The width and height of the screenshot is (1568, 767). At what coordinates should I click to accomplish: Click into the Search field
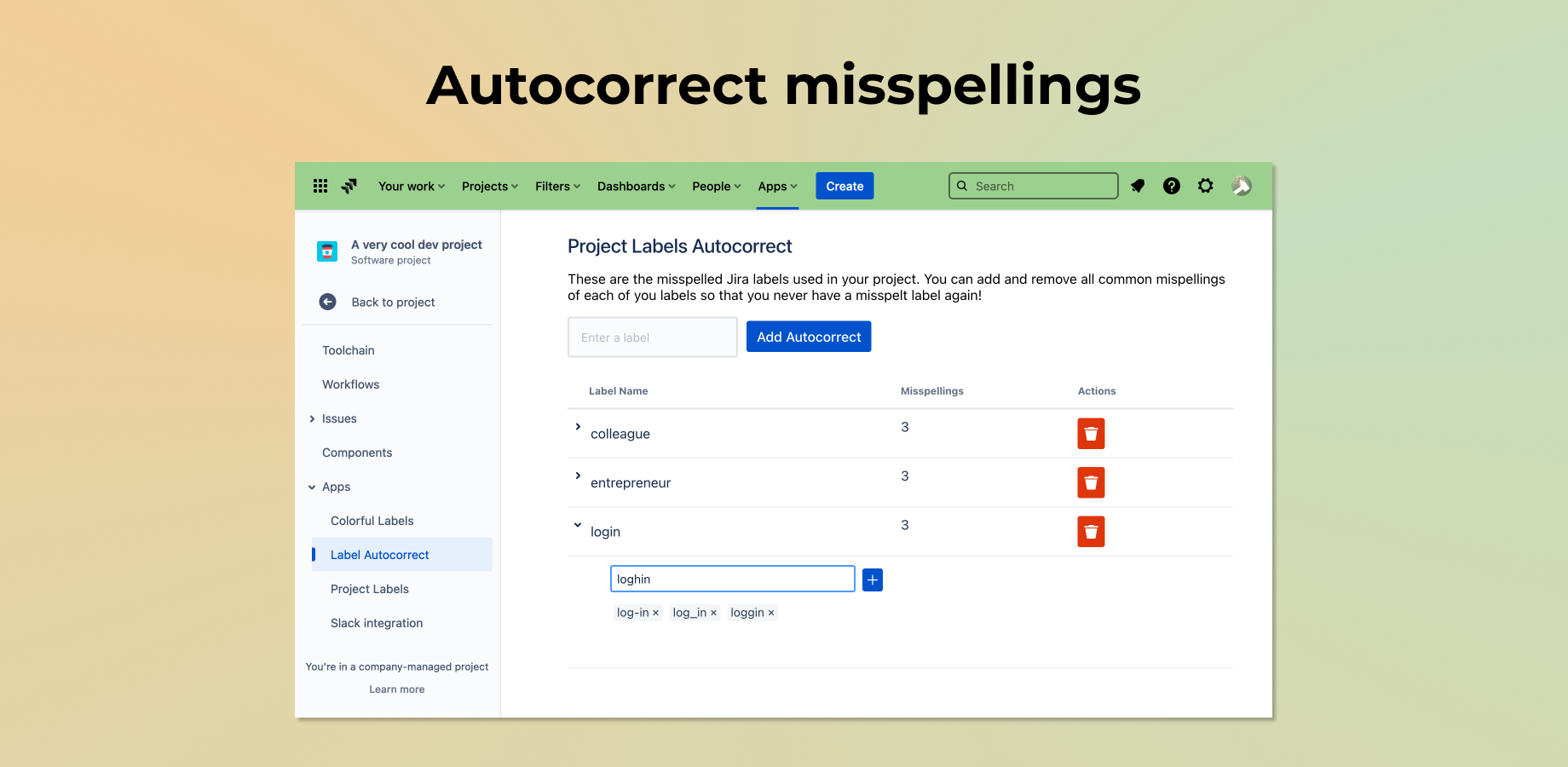pos(1034,186)
